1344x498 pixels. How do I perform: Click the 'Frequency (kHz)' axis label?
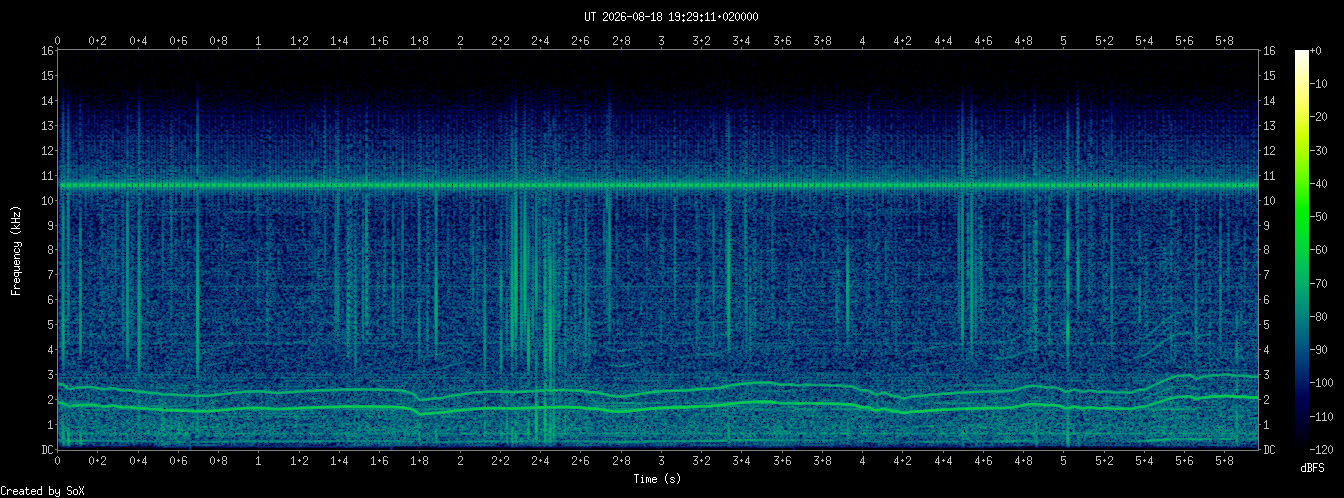(16, 249)
